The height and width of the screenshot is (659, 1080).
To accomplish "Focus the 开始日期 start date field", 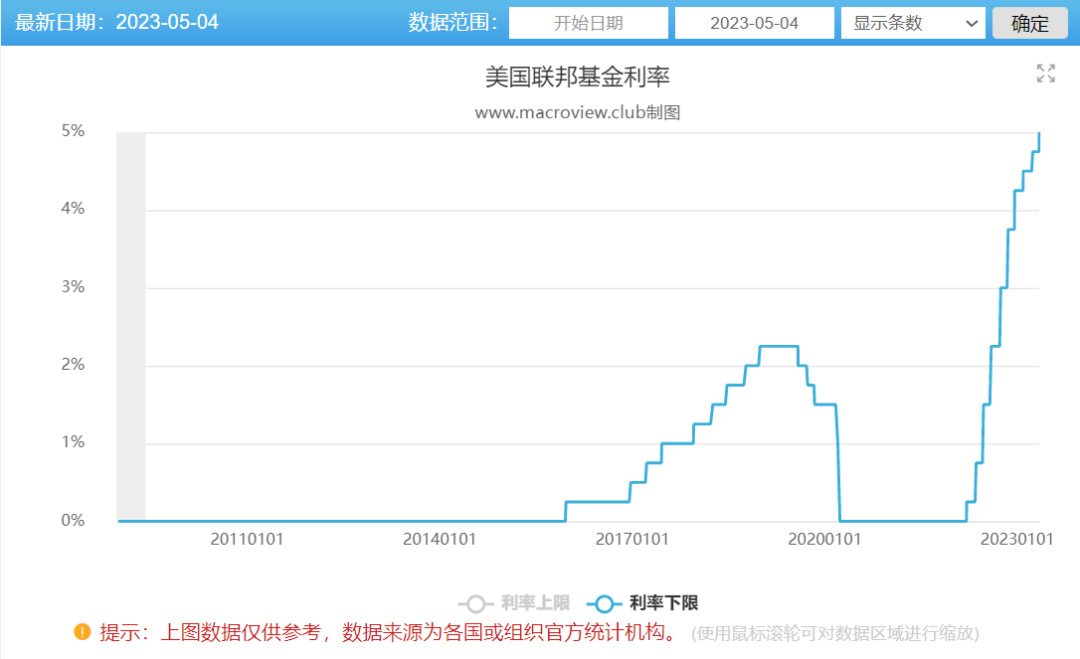I will (x=588, y=23).
